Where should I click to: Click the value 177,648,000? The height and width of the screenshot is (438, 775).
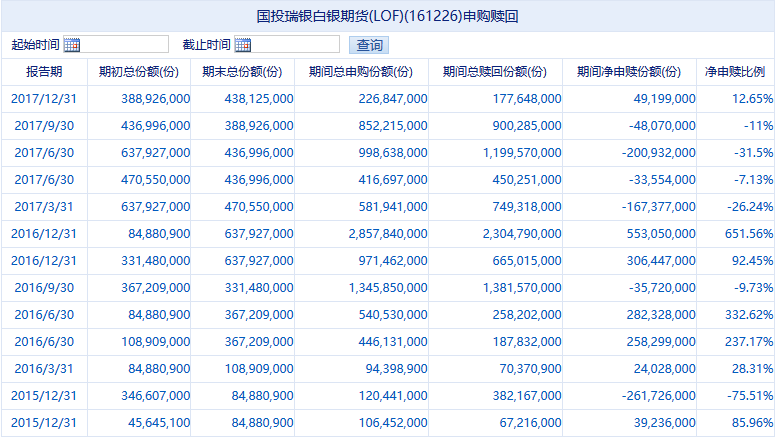point(527,99)
